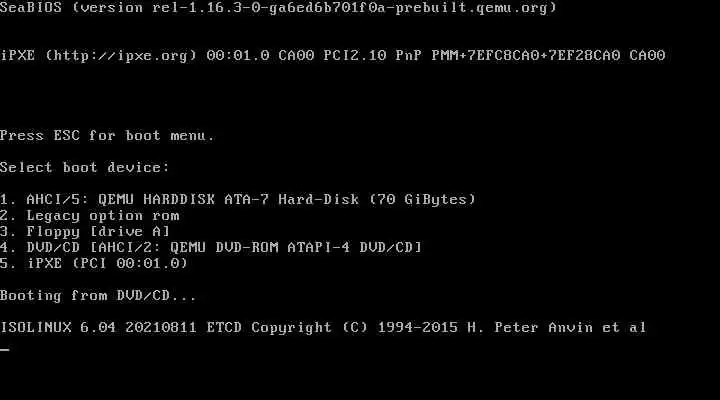Click the 'H. Peter Anvin et al' text
This screenshot has height=400, width=720.
557,327
